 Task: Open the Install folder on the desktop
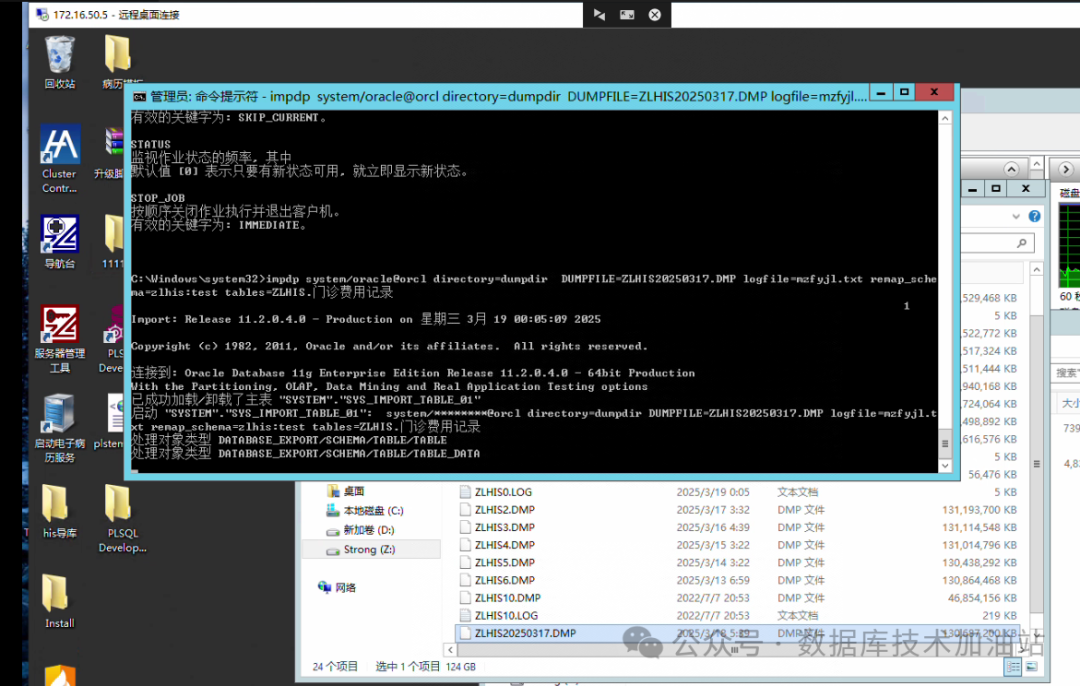[x=59, y=601]
